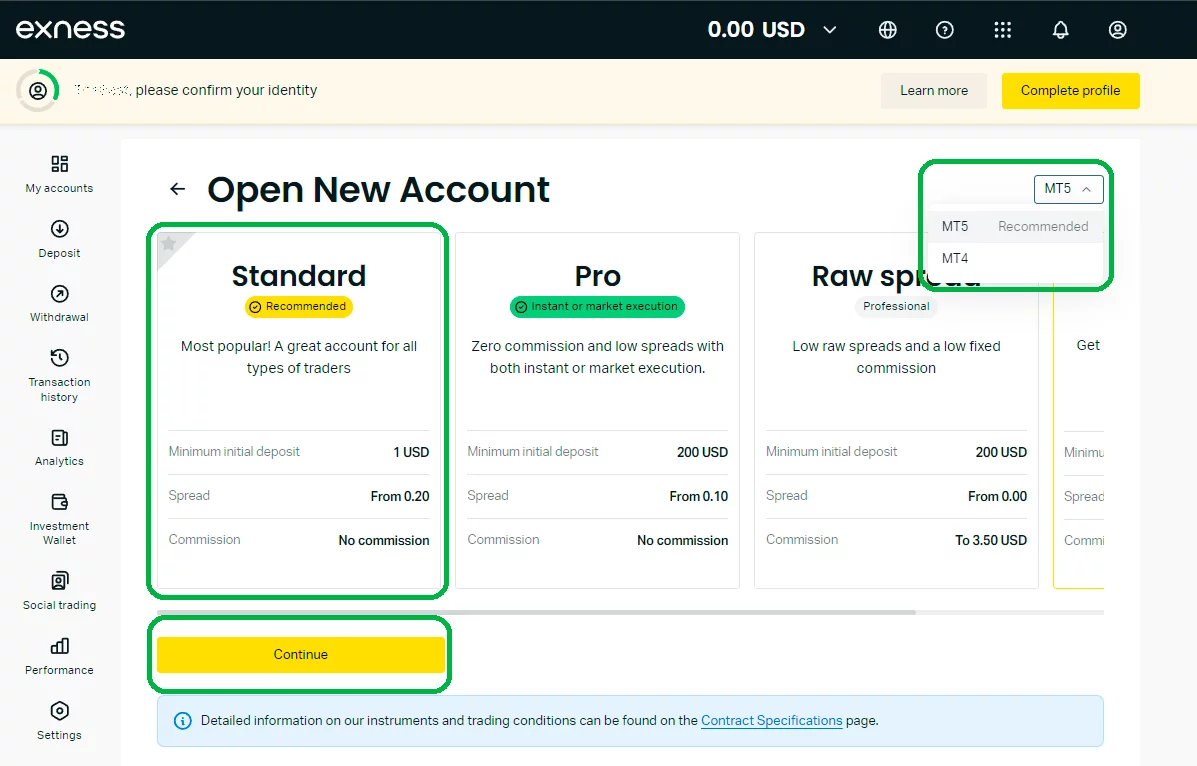The image size is (1197, 766).
Task: Click the horizontal scrollbar under account cards
Action: point(535,612)
